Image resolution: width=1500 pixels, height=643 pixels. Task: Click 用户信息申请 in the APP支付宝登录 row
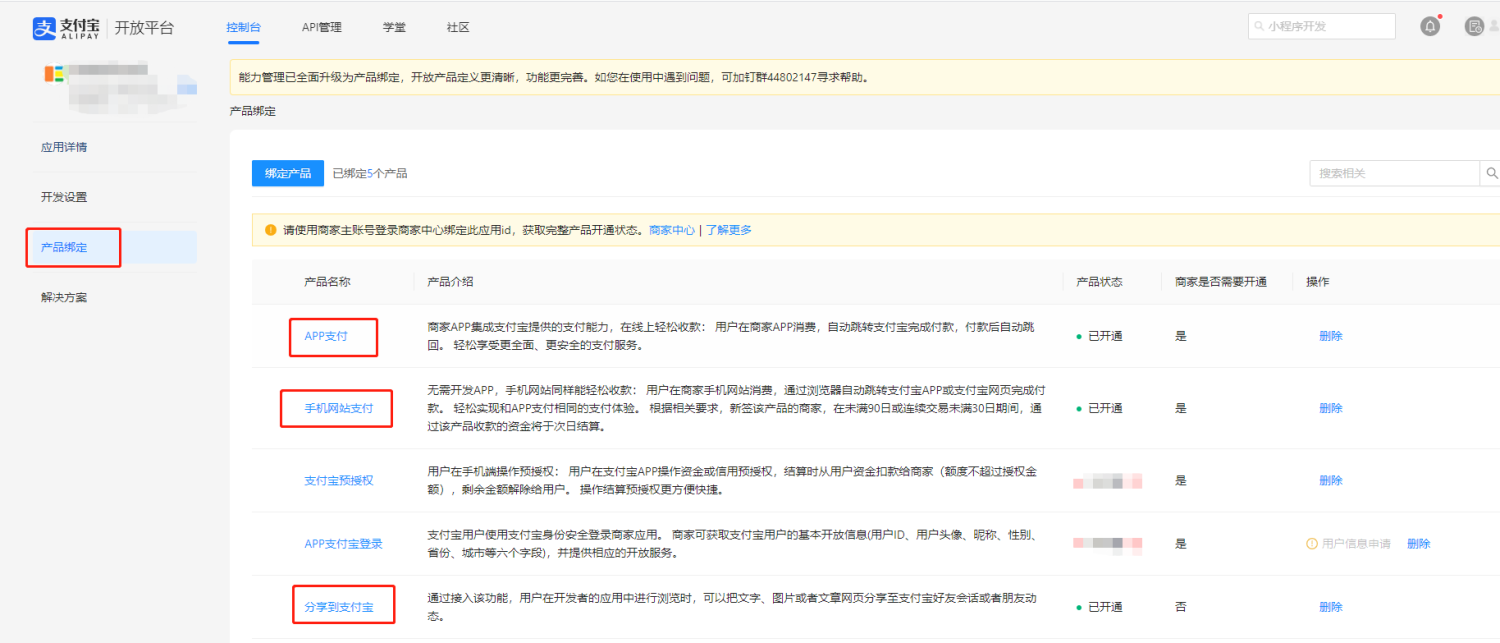click(x=1349, y=544)
